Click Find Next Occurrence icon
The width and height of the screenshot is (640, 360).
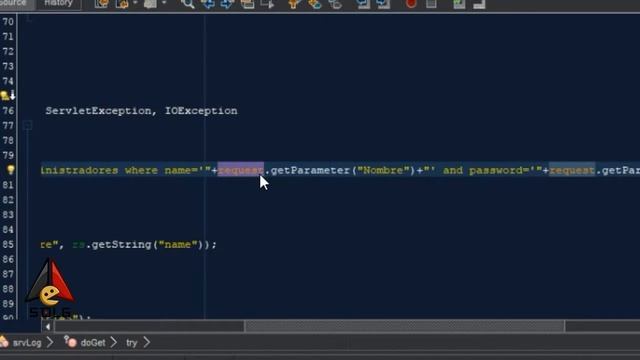tap(227, 4)
